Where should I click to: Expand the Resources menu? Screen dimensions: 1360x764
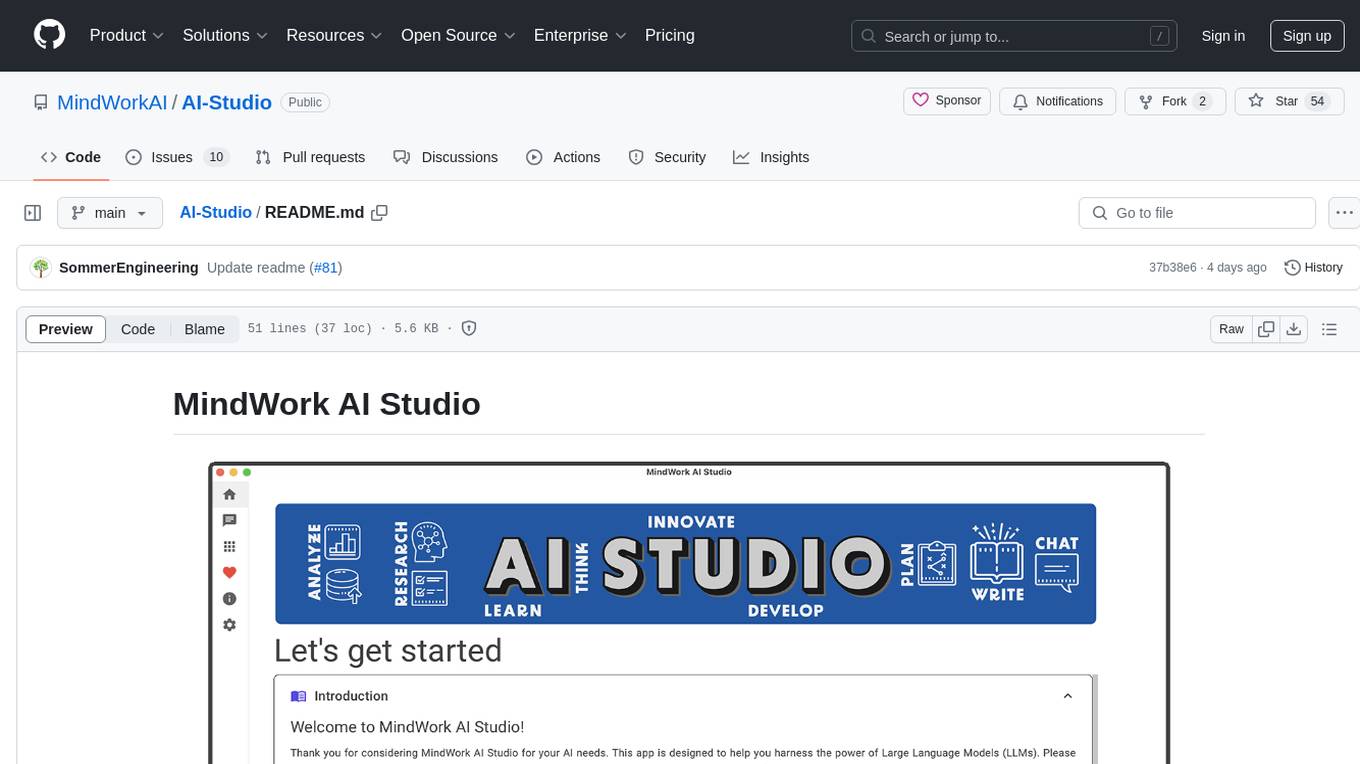pos(334,35)
